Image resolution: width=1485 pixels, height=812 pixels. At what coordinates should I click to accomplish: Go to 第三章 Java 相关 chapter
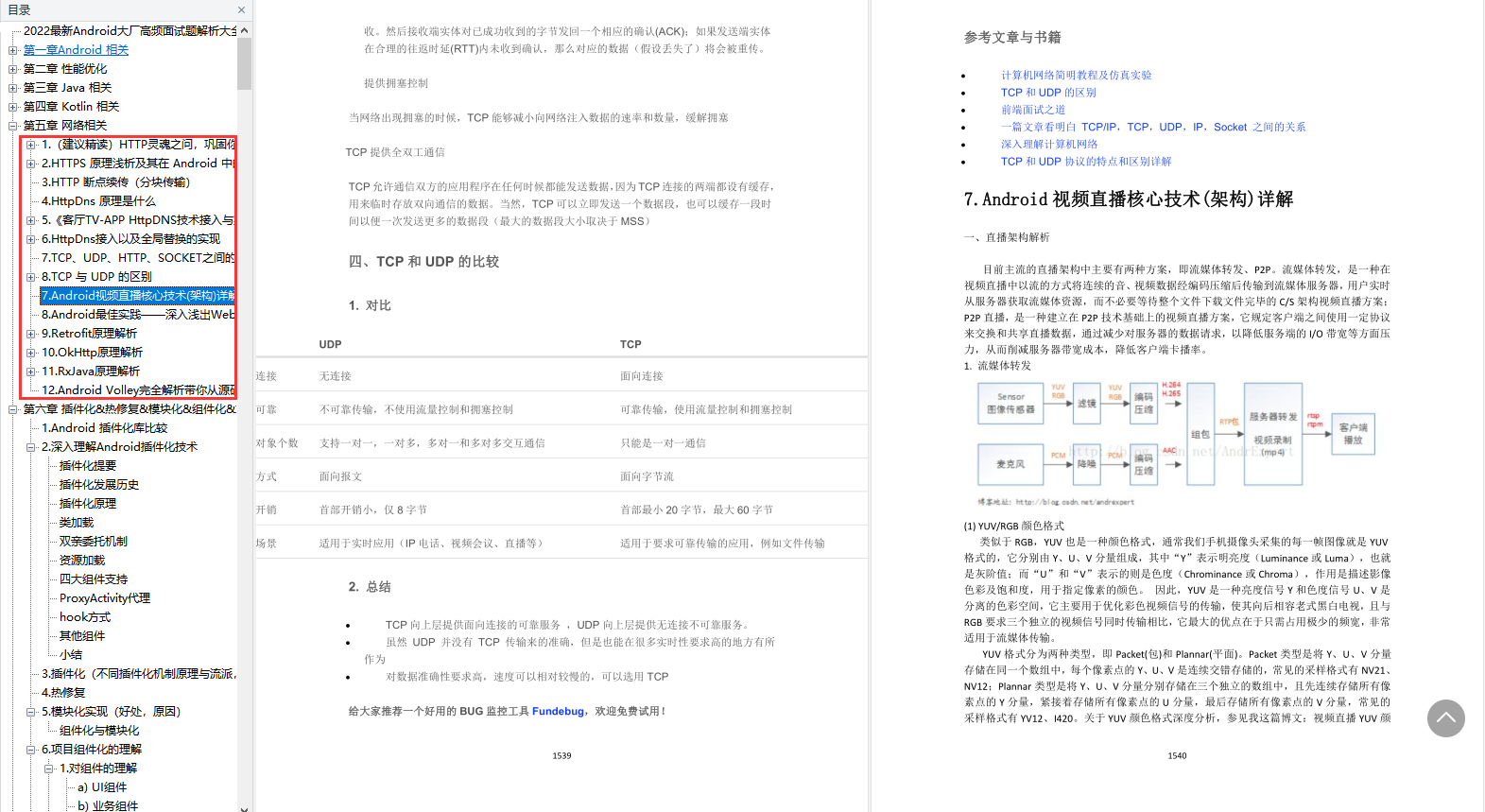coord(67,88)
